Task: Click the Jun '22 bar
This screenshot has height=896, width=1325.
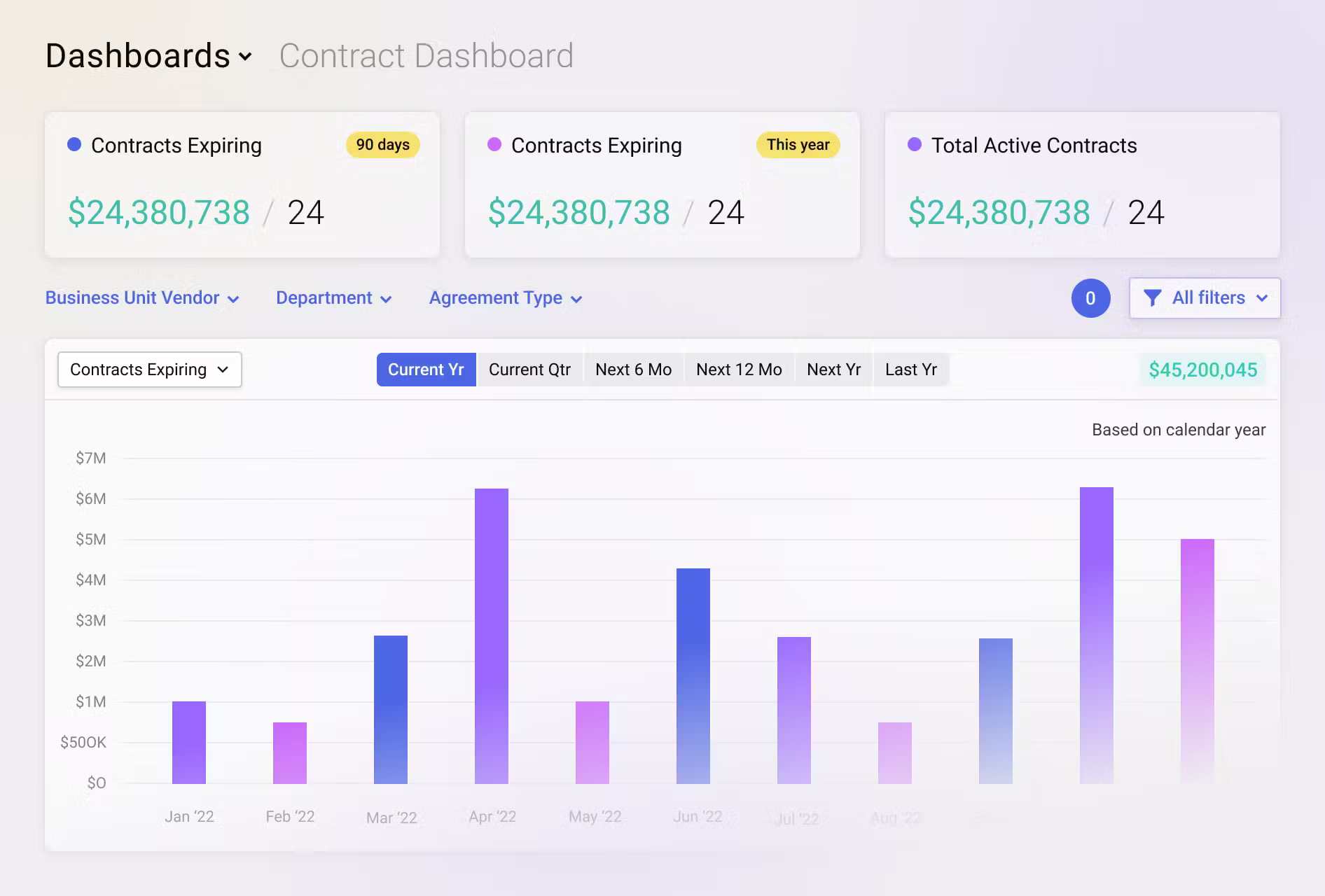Action: [693, 675]
